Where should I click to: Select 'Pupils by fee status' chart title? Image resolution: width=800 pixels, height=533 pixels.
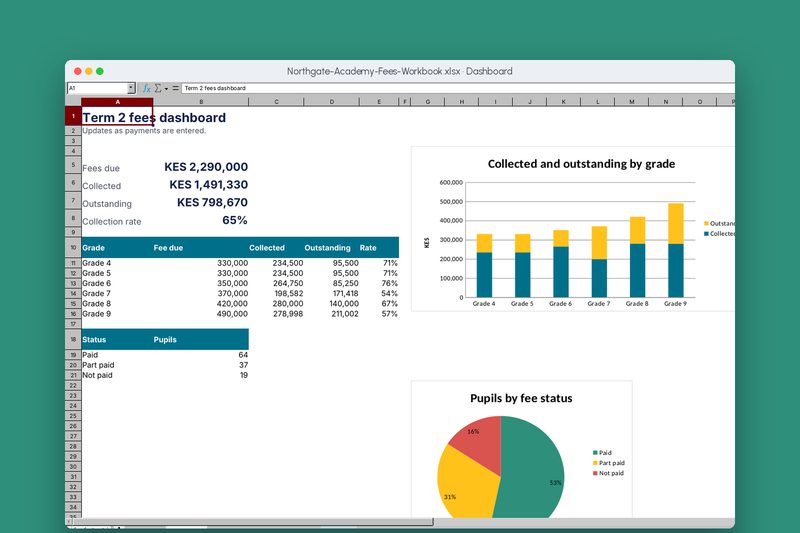[x=521, y=398]
